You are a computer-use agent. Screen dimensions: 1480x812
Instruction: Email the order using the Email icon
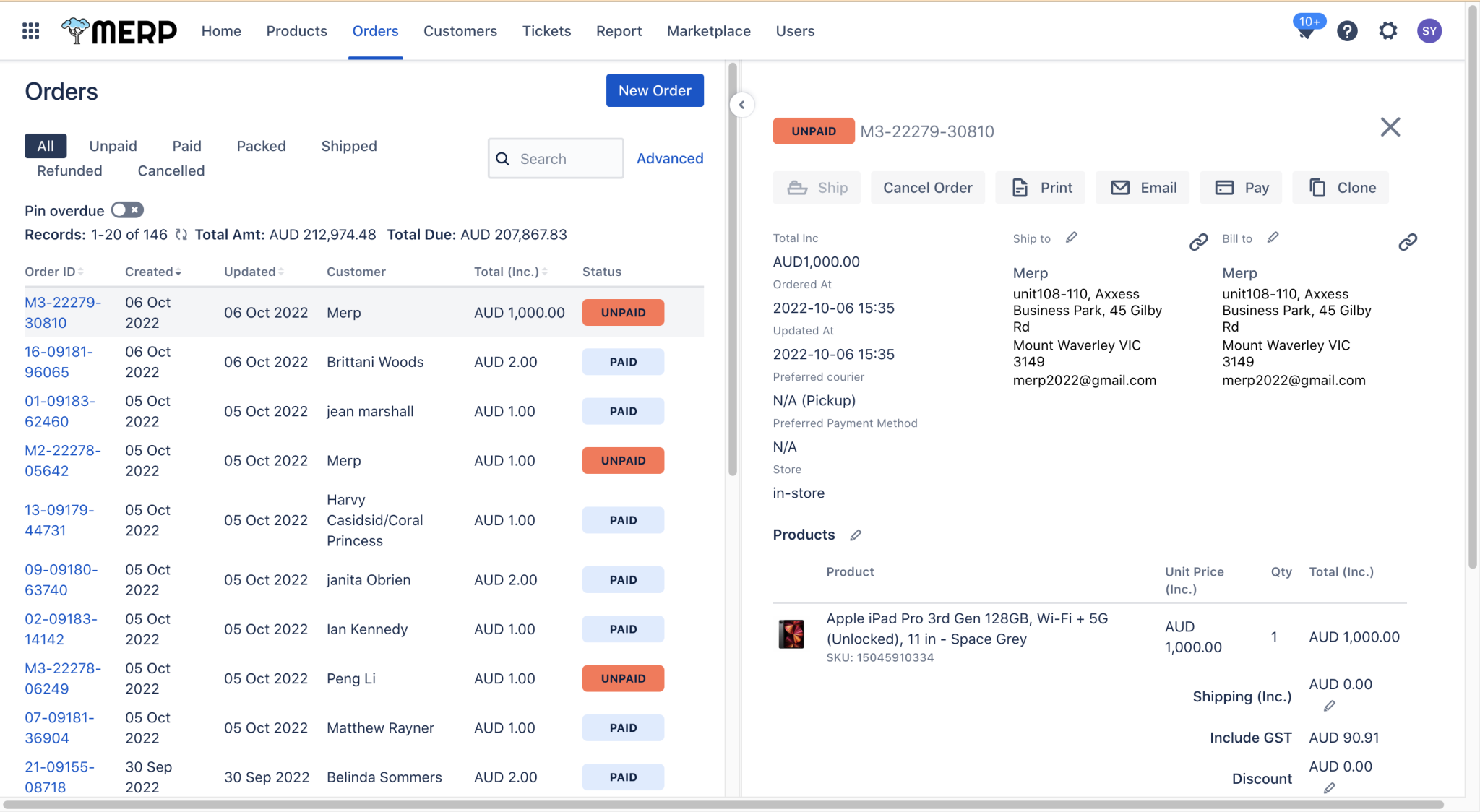(1143, 187)
